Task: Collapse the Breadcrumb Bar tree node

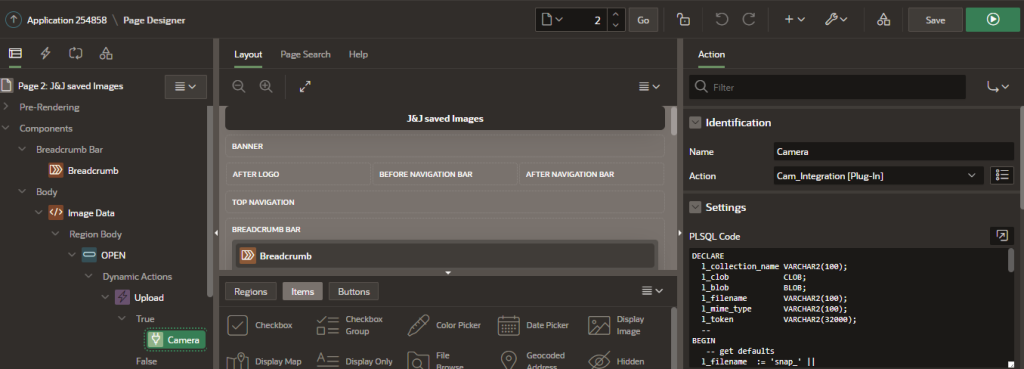Action: click(23, 149)
